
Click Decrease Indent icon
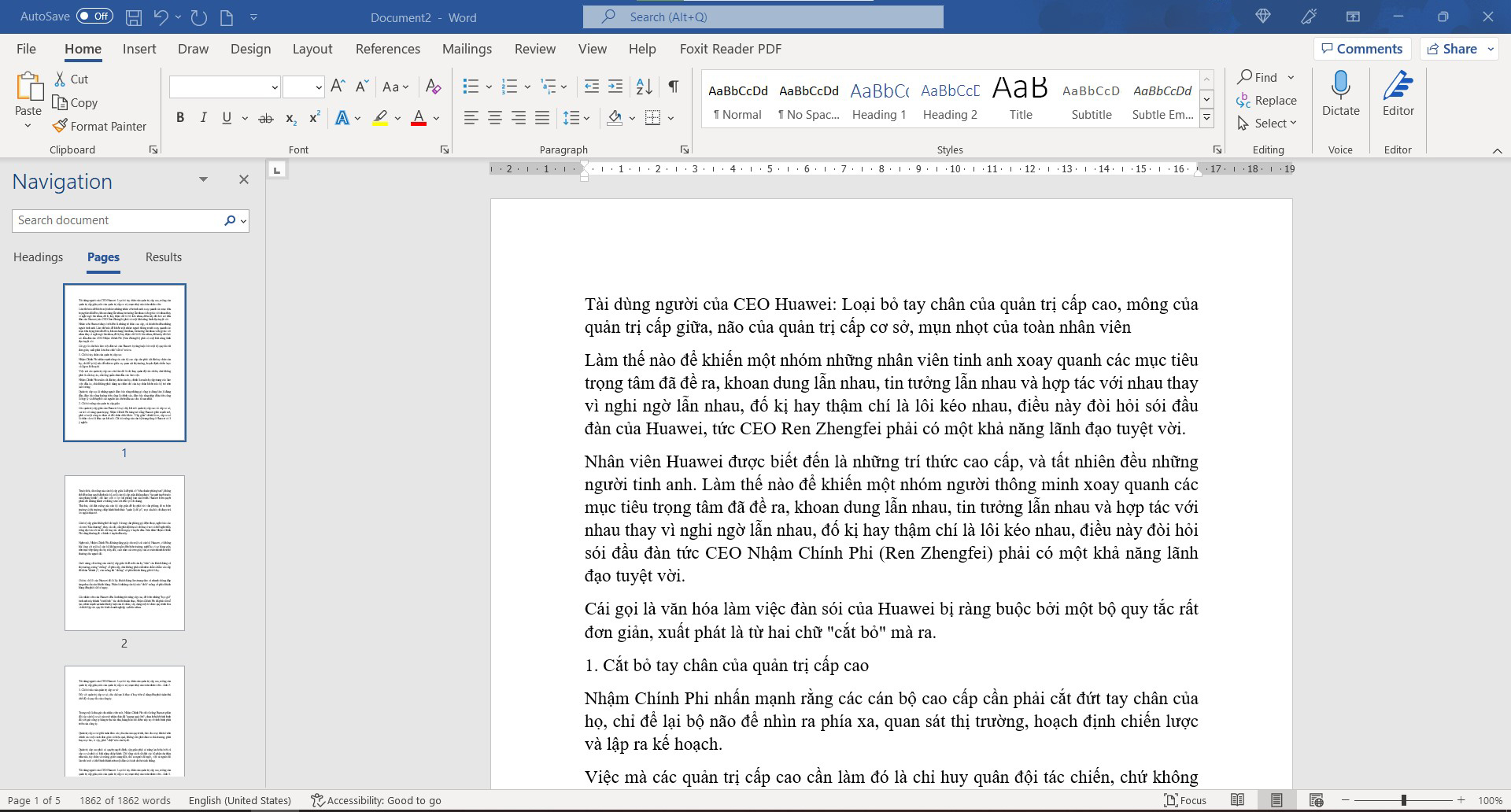592,87
